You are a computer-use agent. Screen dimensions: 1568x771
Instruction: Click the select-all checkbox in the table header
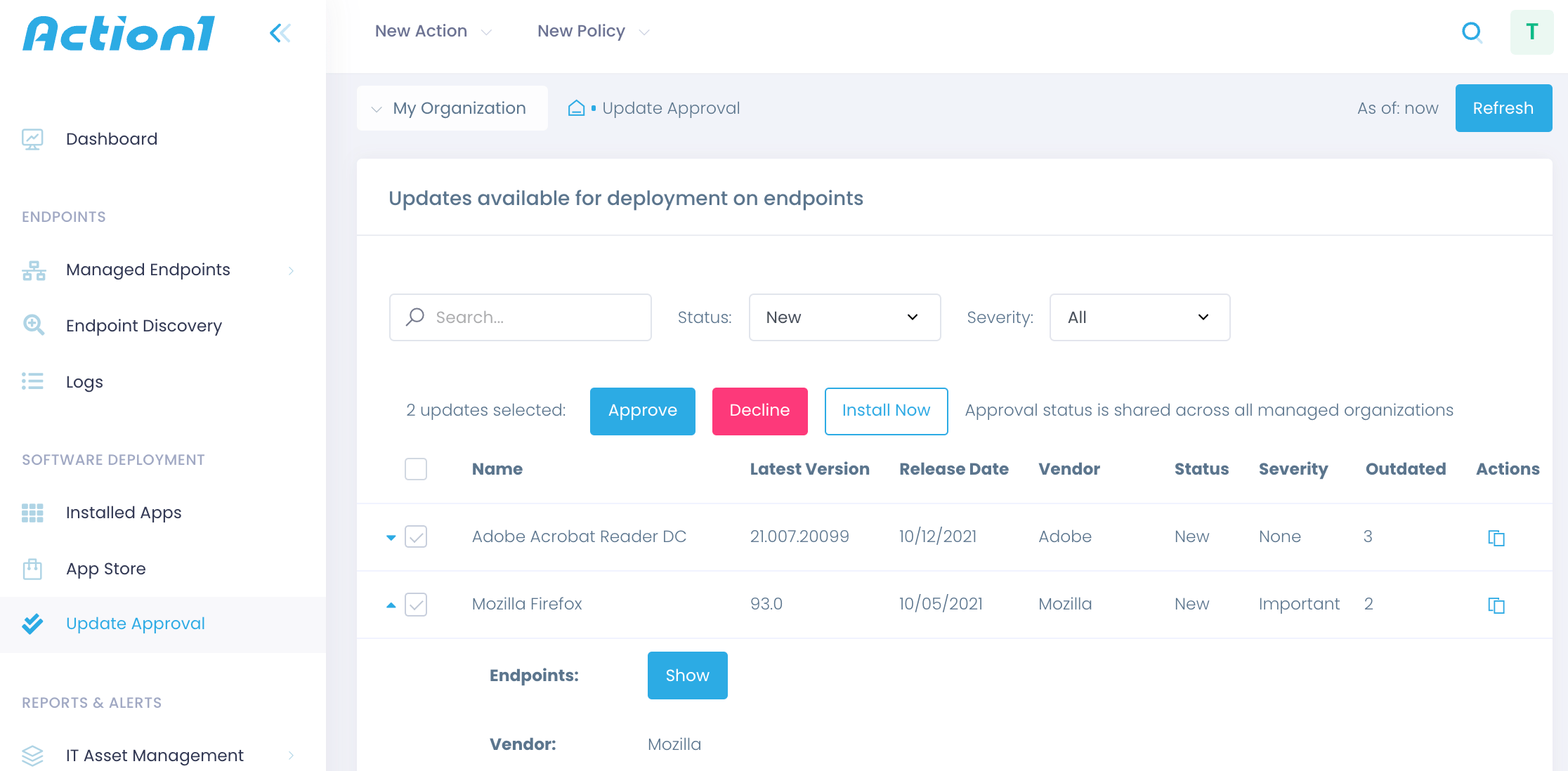coord(416,469)
